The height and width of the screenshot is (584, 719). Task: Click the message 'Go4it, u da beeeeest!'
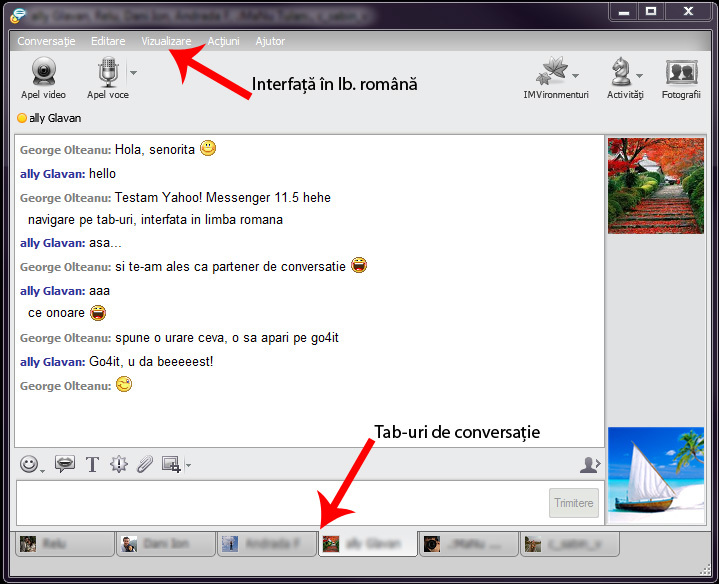151,362
